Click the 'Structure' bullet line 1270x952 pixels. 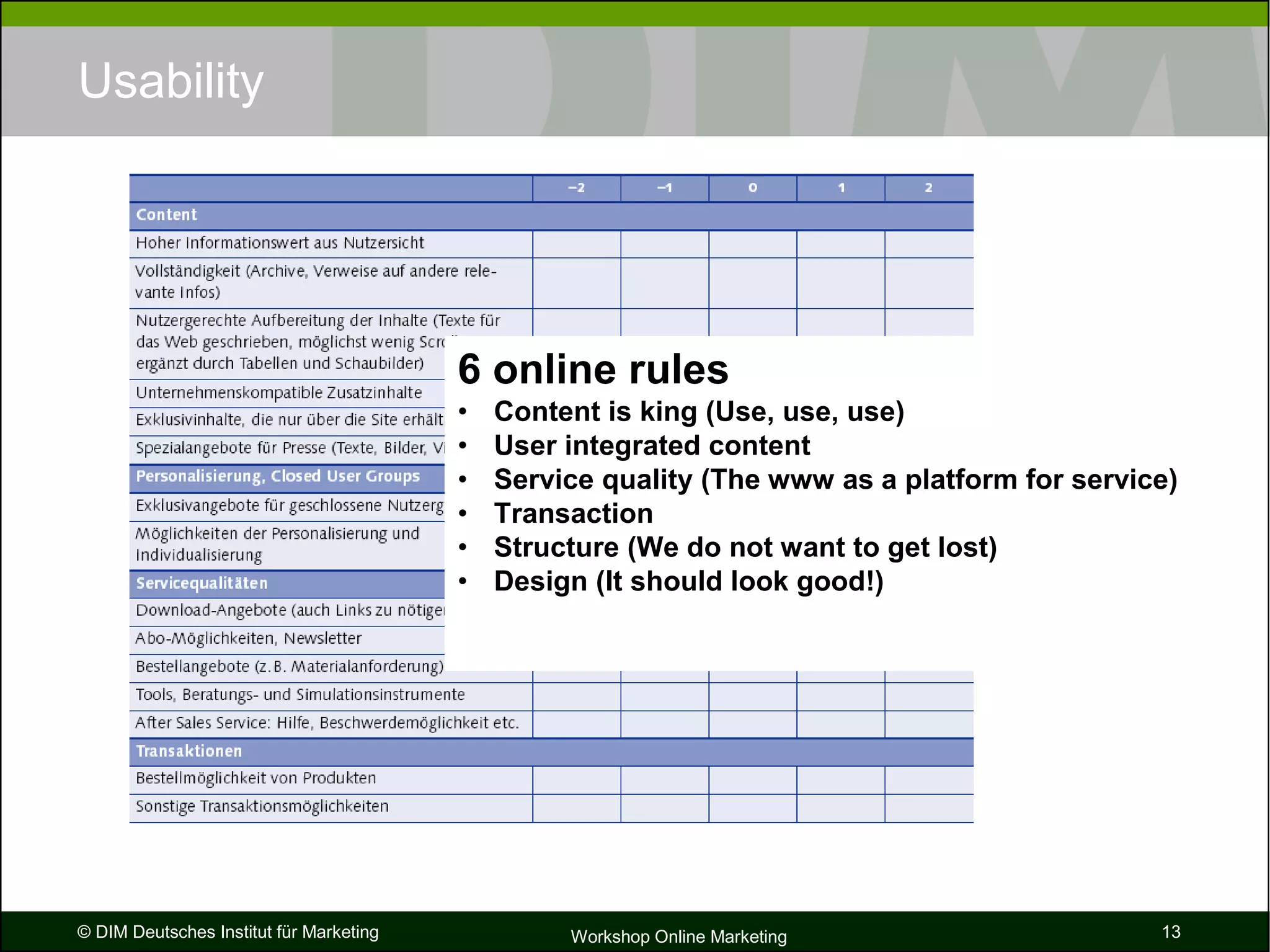click(x=745, y=548)
